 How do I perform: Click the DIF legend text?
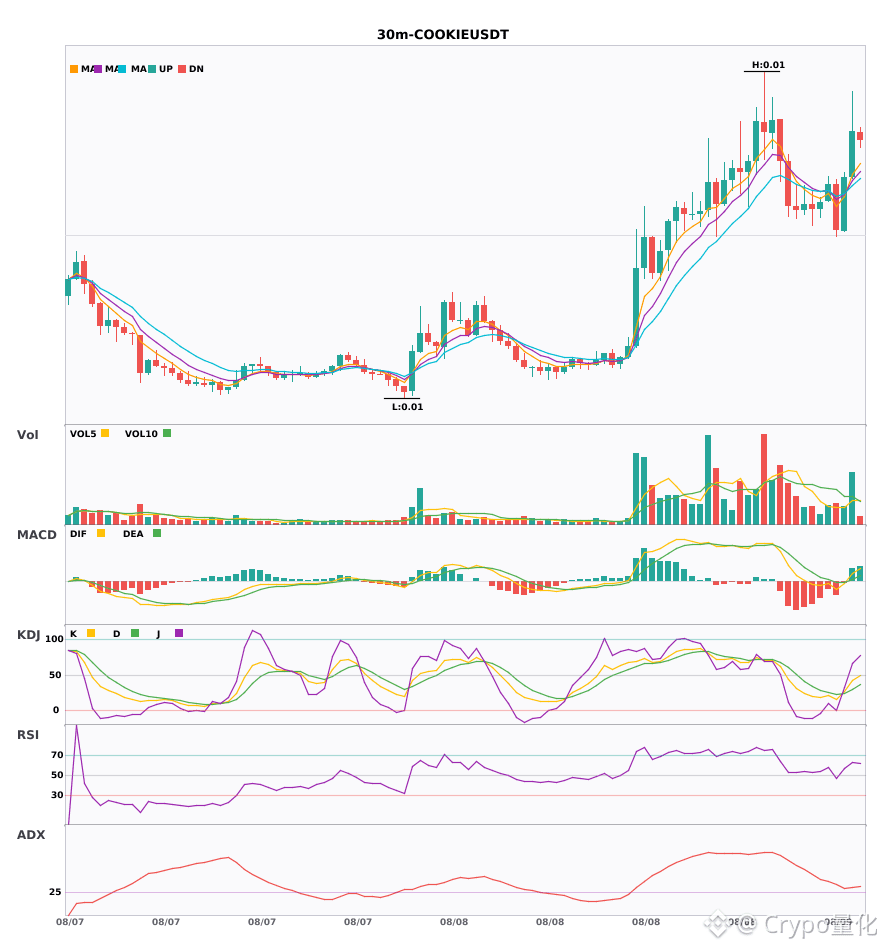point(78,534)
